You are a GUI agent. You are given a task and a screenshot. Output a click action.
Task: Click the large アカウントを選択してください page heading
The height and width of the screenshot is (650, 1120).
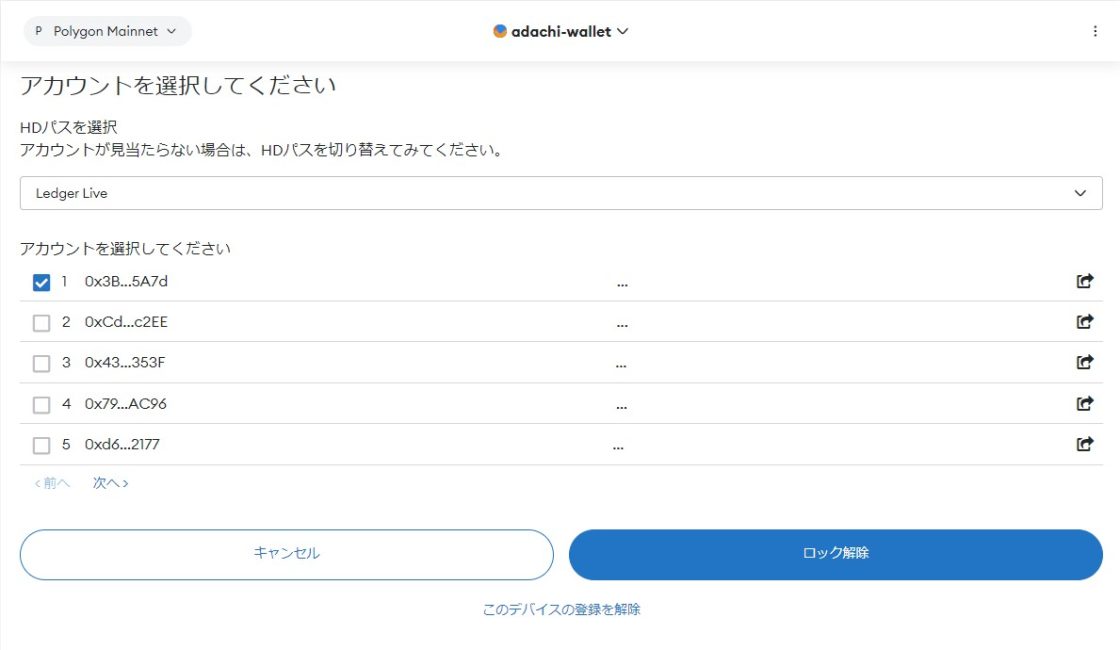[x=178, y=85]
